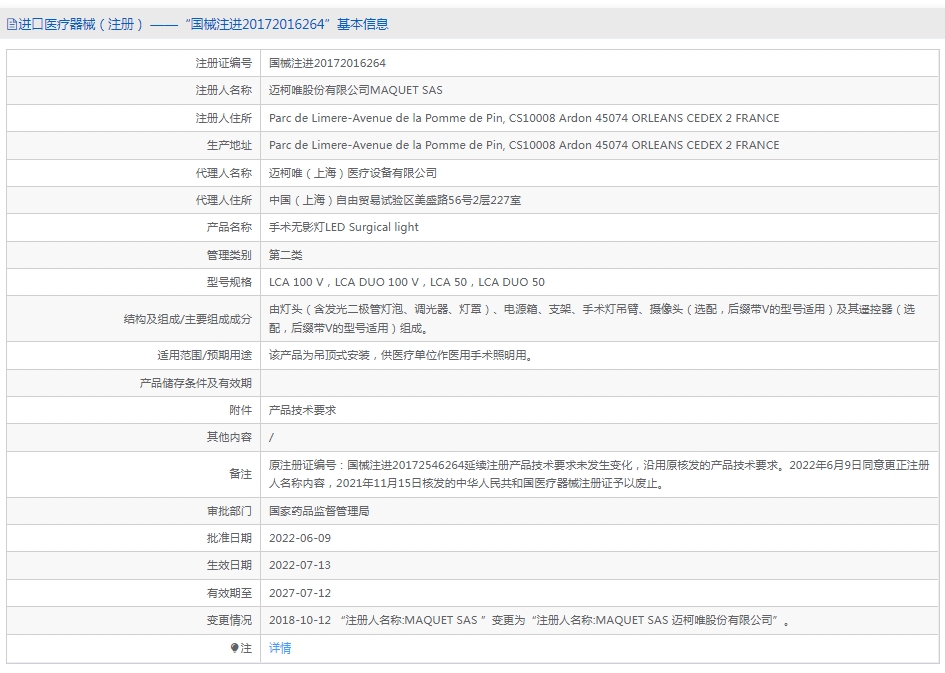Viewport: 945px width, 673px height.
Task: Click the bulb icon beside 注 label
Action: (234, 648)
